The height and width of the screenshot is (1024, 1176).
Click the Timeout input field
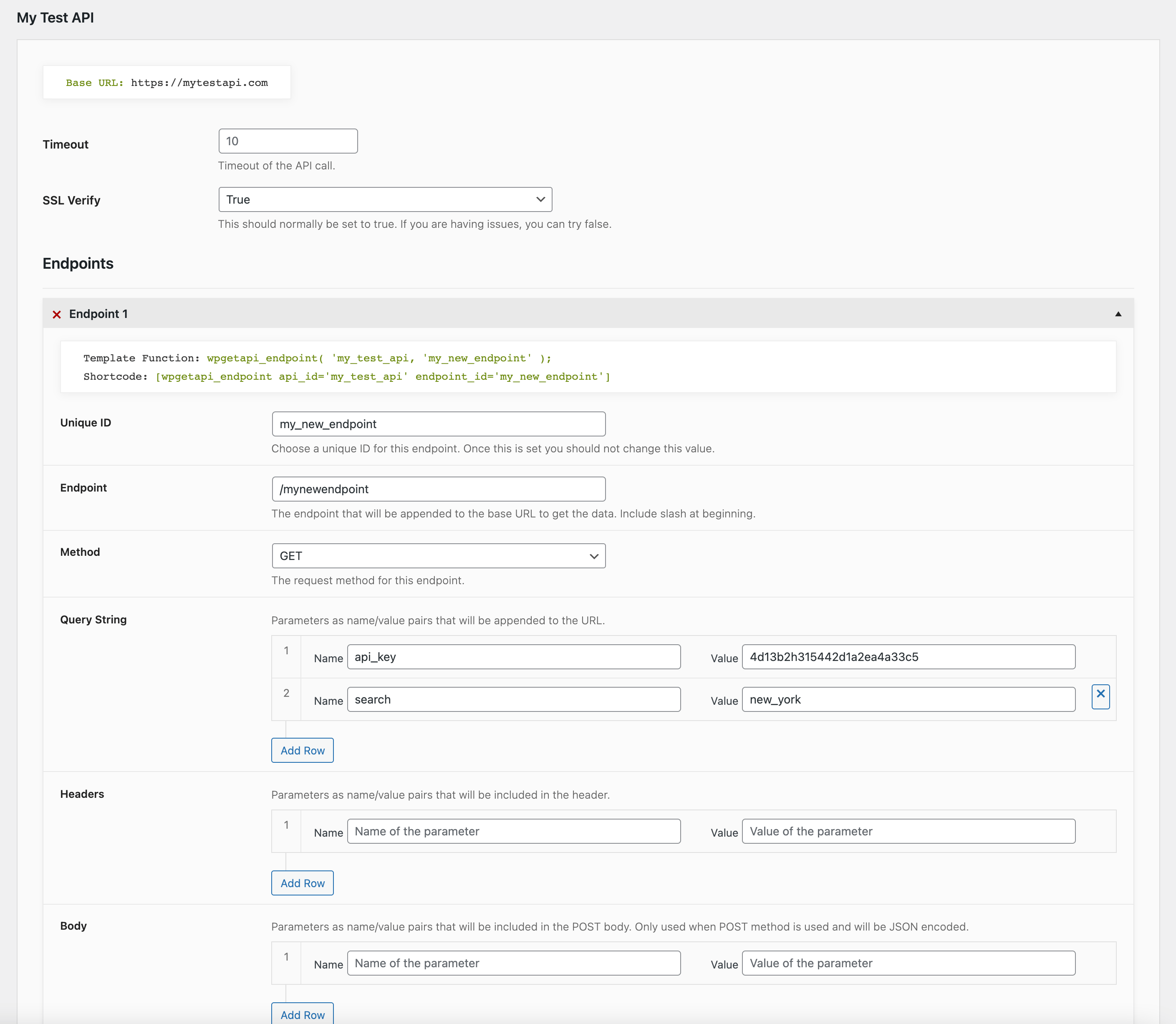(x=288, y=141)
